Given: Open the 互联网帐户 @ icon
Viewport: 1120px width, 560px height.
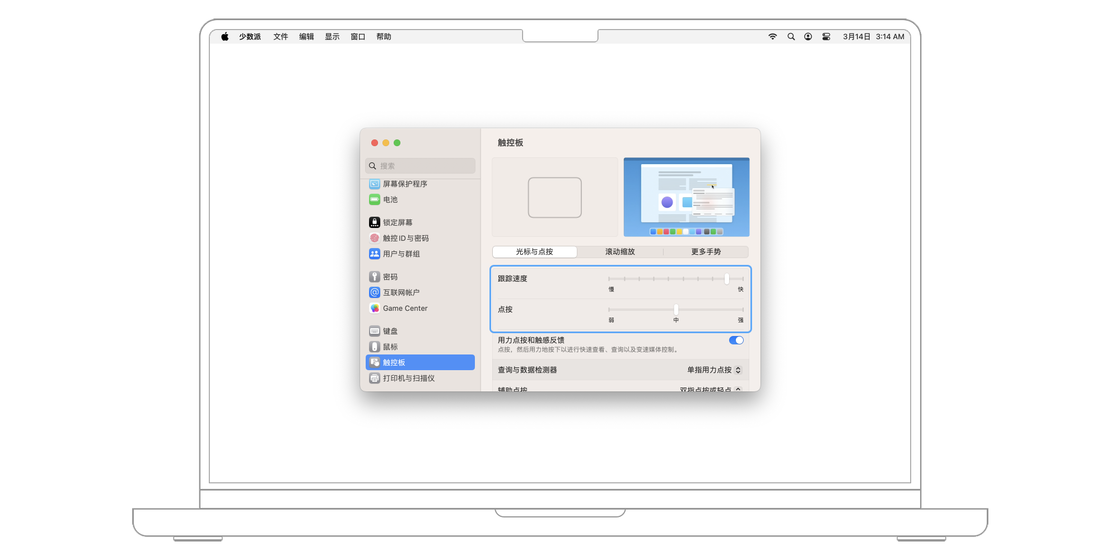Looking at the screenshot, I should pos(374,292).
